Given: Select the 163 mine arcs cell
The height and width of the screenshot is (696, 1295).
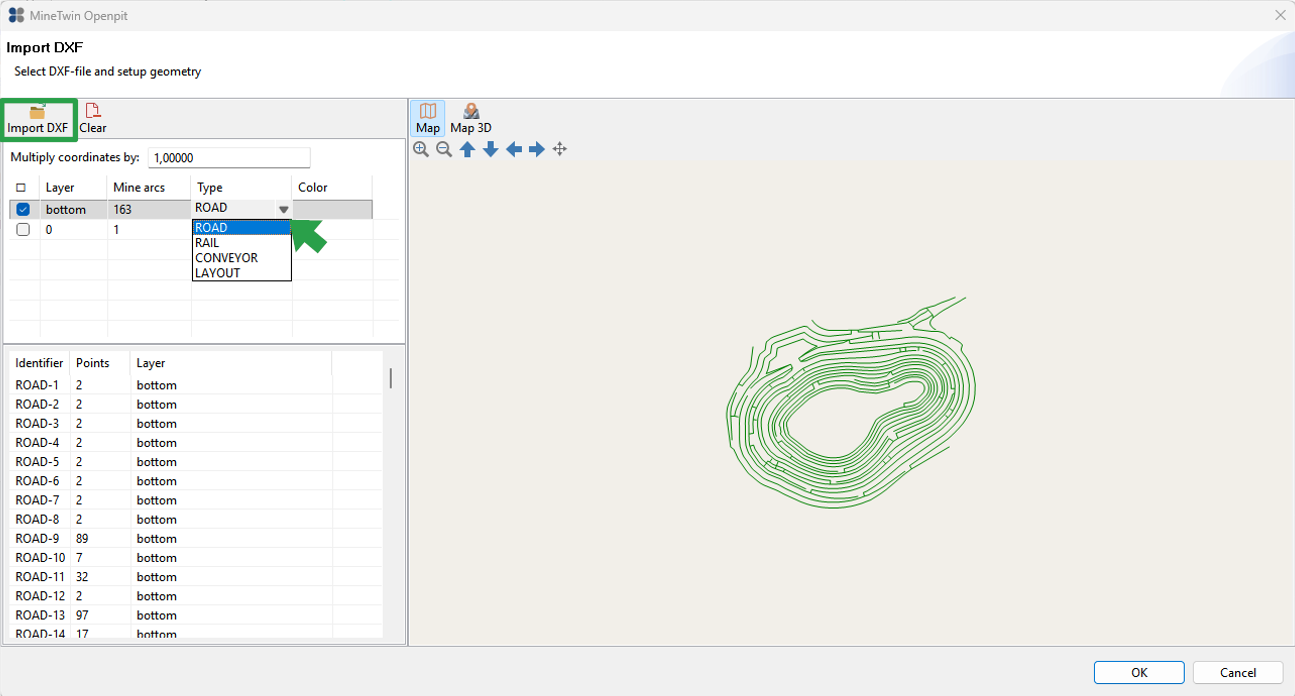Looking at the screenshot, I should click(x=149, y=210).
